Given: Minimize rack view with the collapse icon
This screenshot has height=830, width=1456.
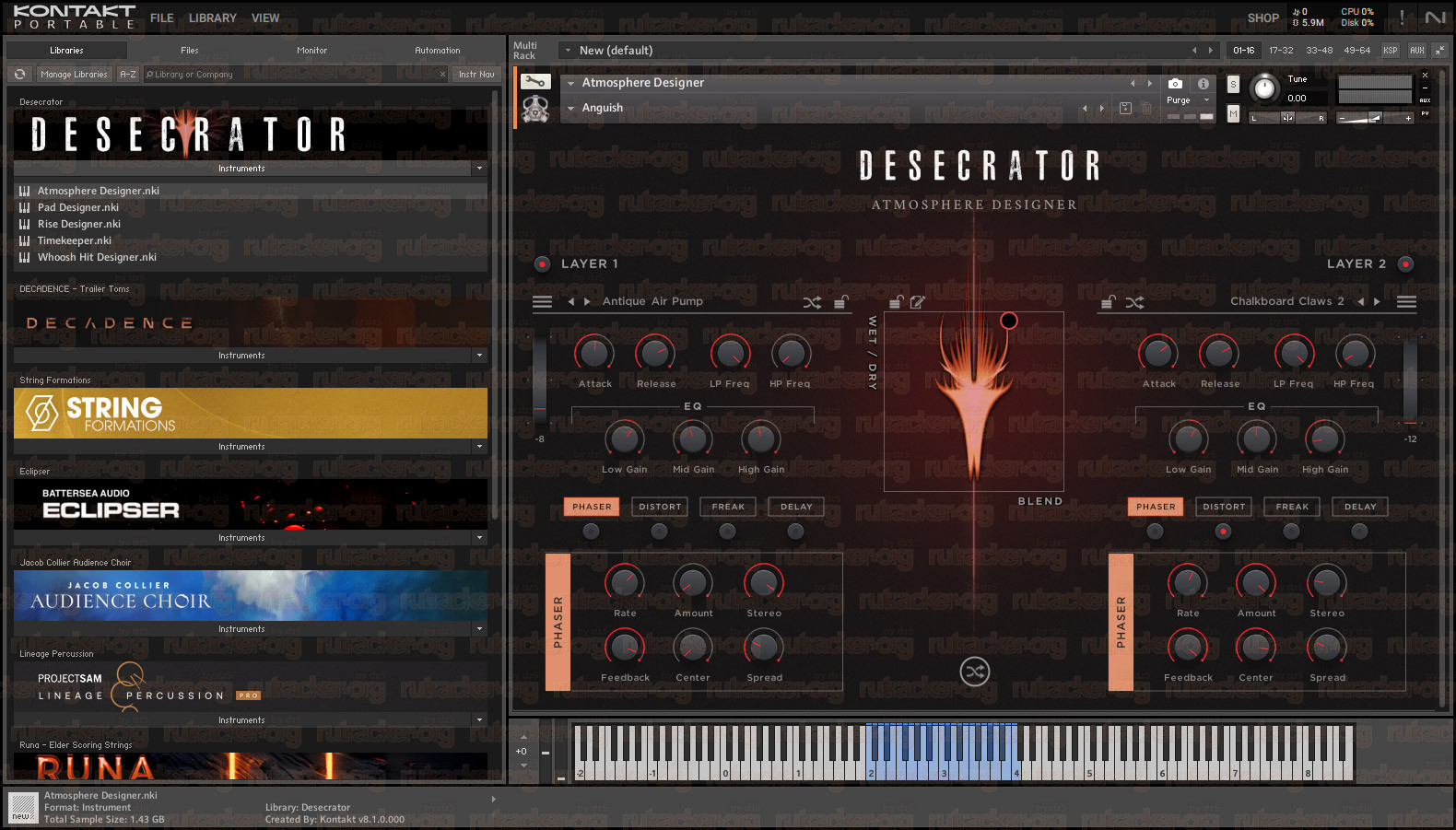Looking at the screenshot, I should (1439, 50).
